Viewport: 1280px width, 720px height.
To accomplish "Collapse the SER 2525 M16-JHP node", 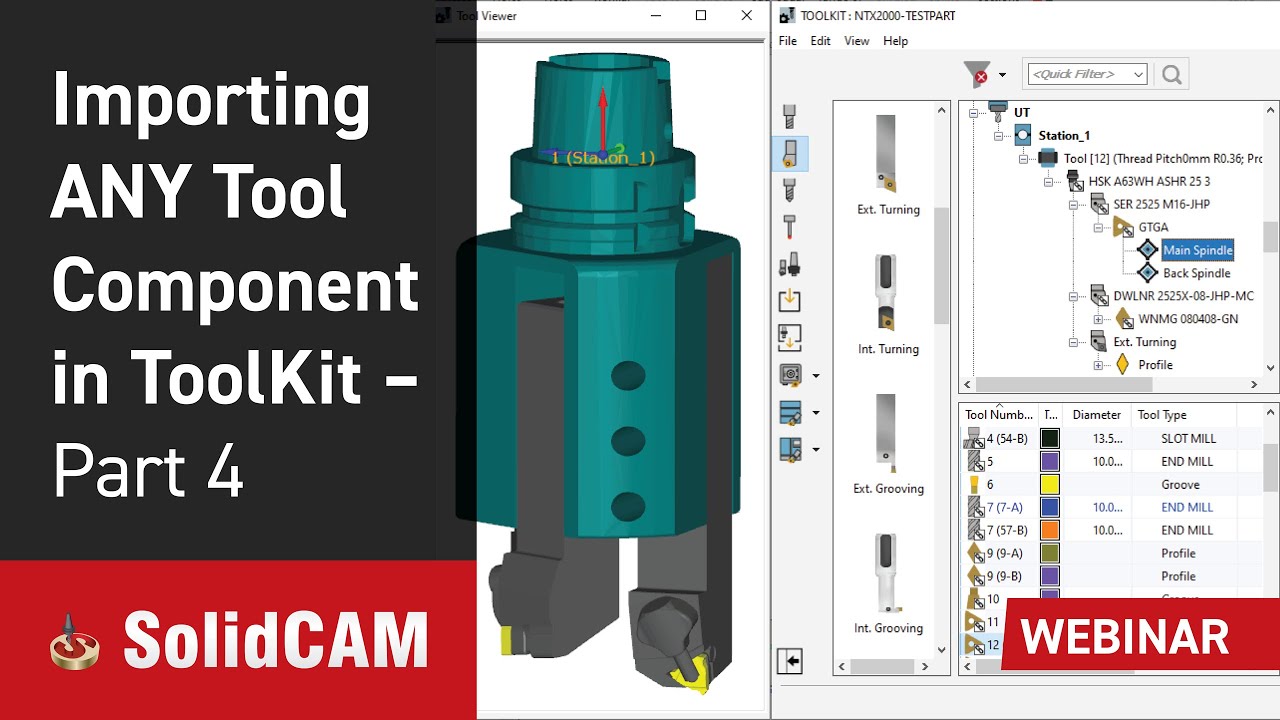I will pos(1073,204).
